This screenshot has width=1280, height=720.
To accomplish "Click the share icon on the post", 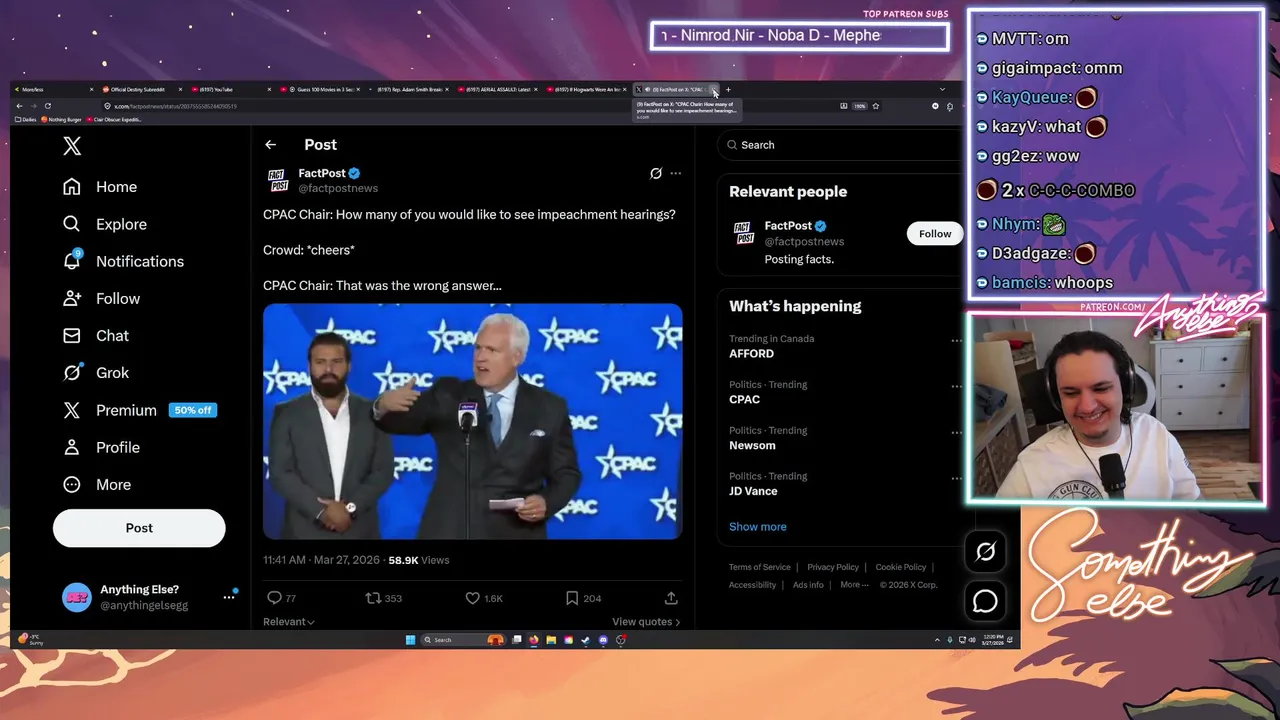I will [671, 598].
